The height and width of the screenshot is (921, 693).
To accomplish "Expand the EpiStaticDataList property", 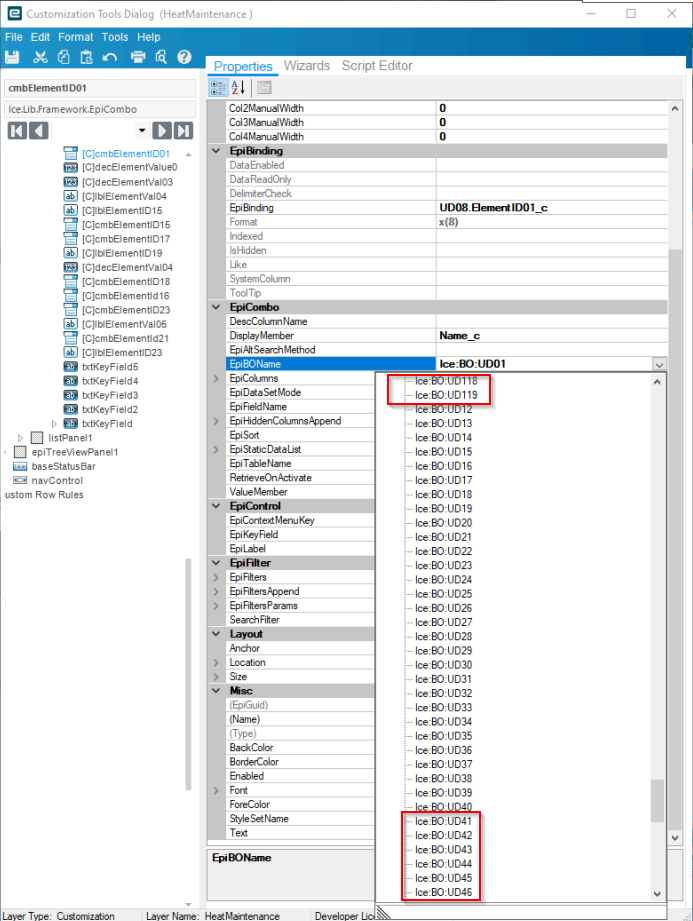I will [216, 449].
